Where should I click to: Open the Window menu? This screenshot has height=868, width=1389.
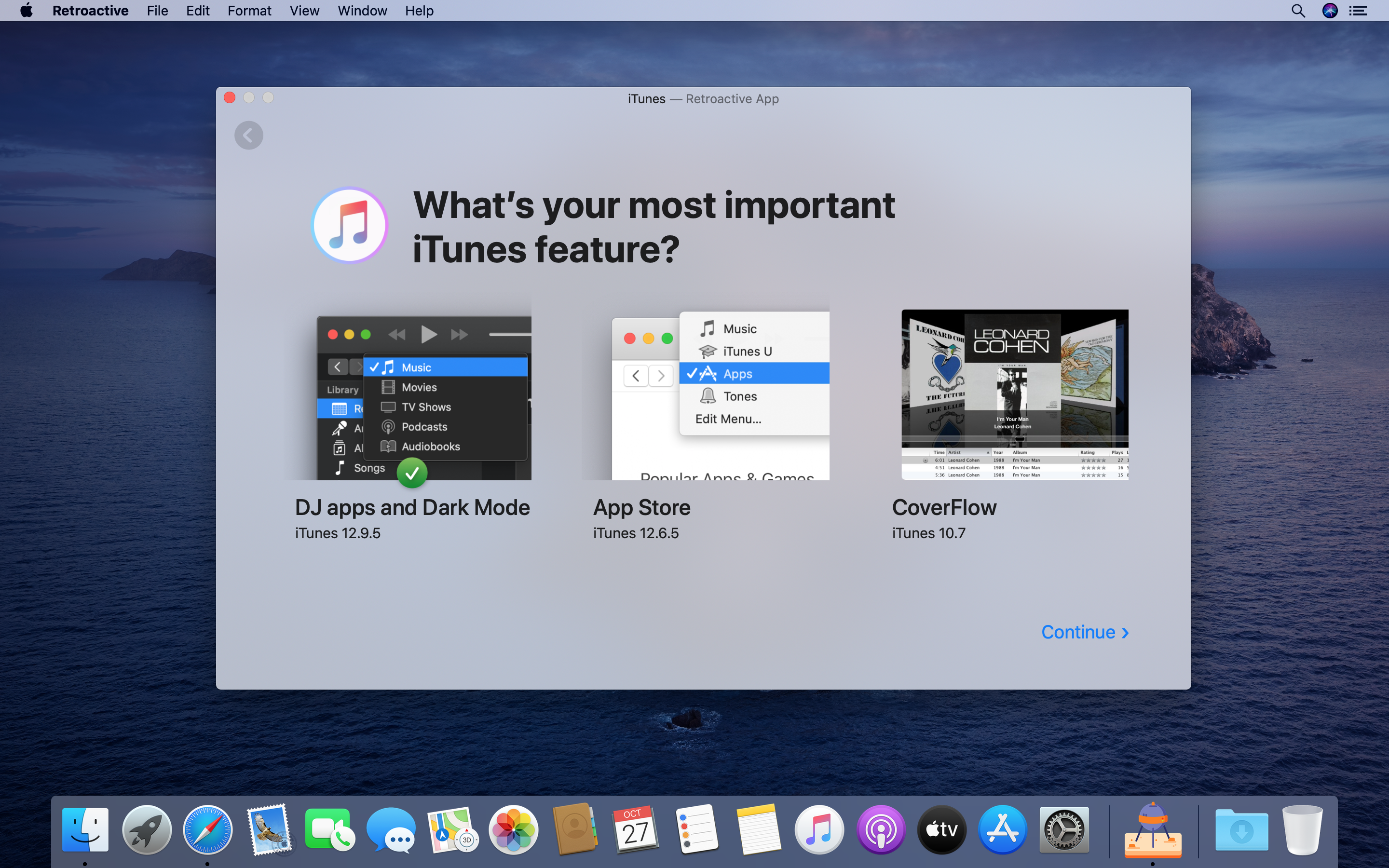pyautogui.click(x=362, y=11)
